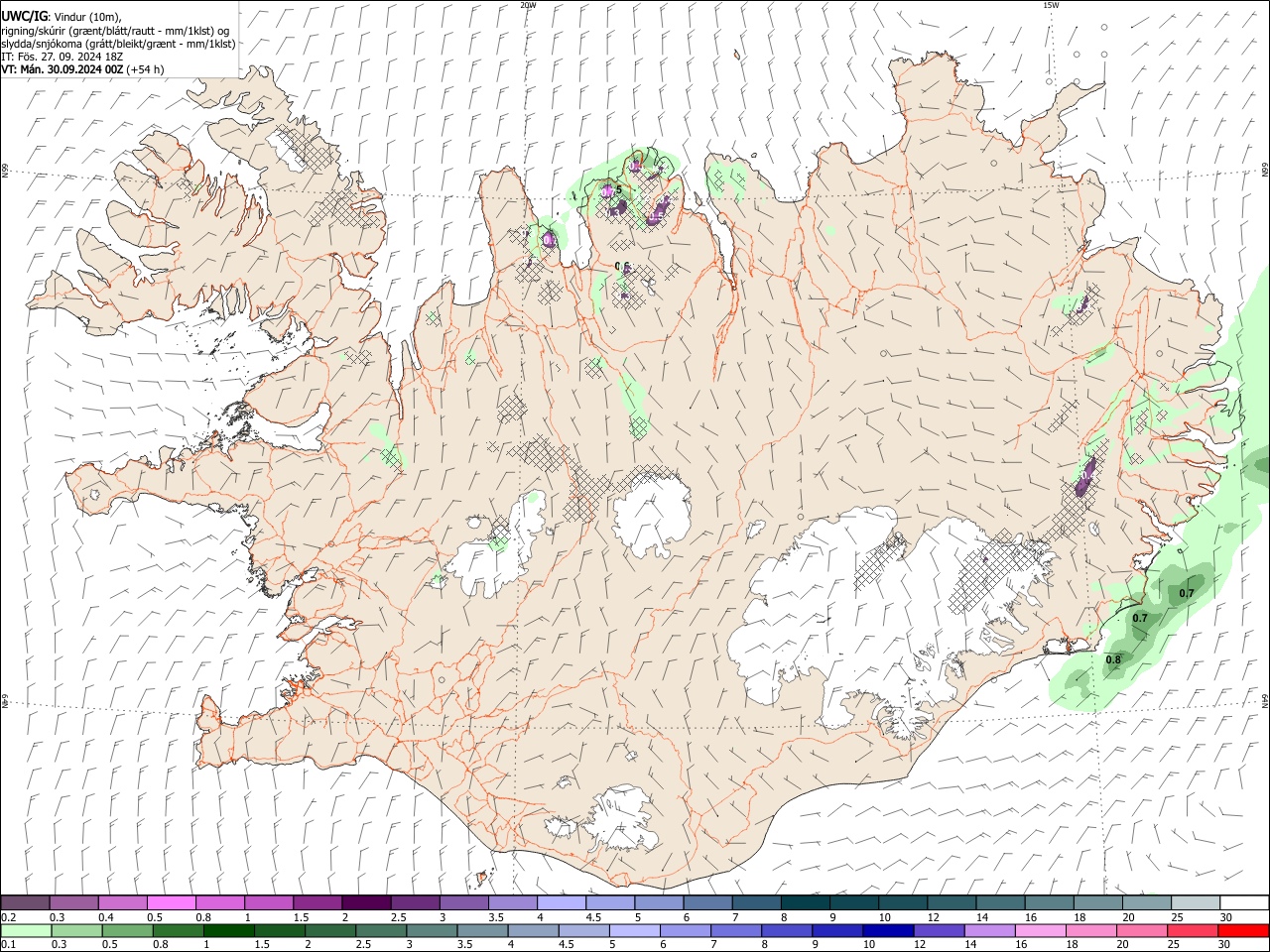
Task: Choose lower legend swatch between 7 and 8
Action: pyautogui.click(x=736, y=930)
